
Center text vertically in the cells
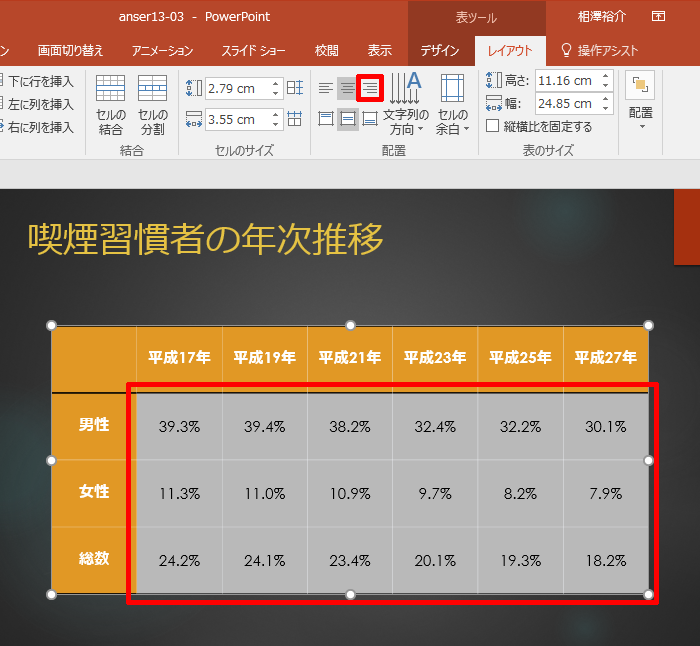coord(348,119)
